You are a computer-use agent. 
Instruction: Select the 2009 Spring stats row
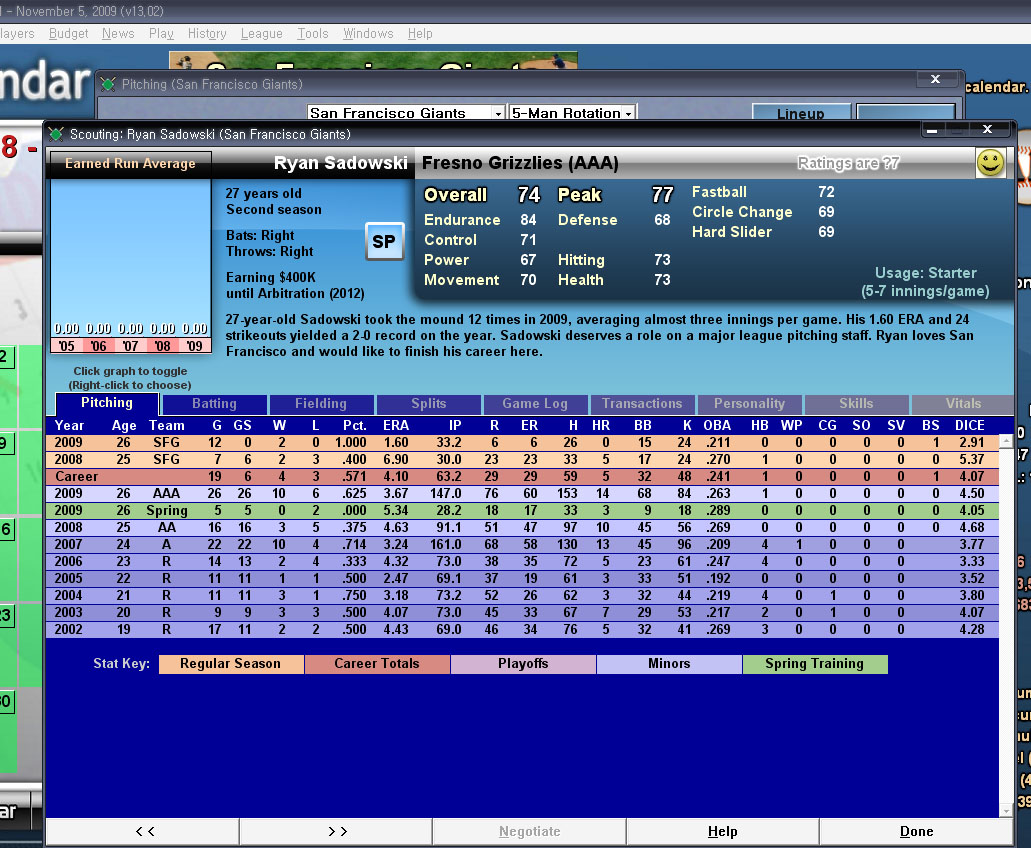pos(522,511)
